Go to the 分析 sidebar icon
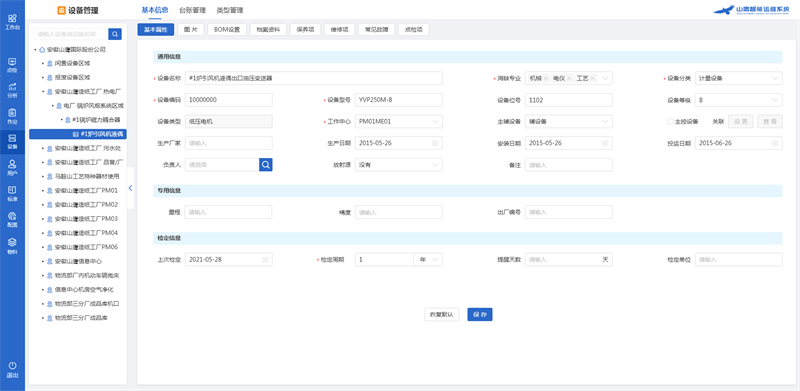The image size is (800, 391). click(12, 90)
